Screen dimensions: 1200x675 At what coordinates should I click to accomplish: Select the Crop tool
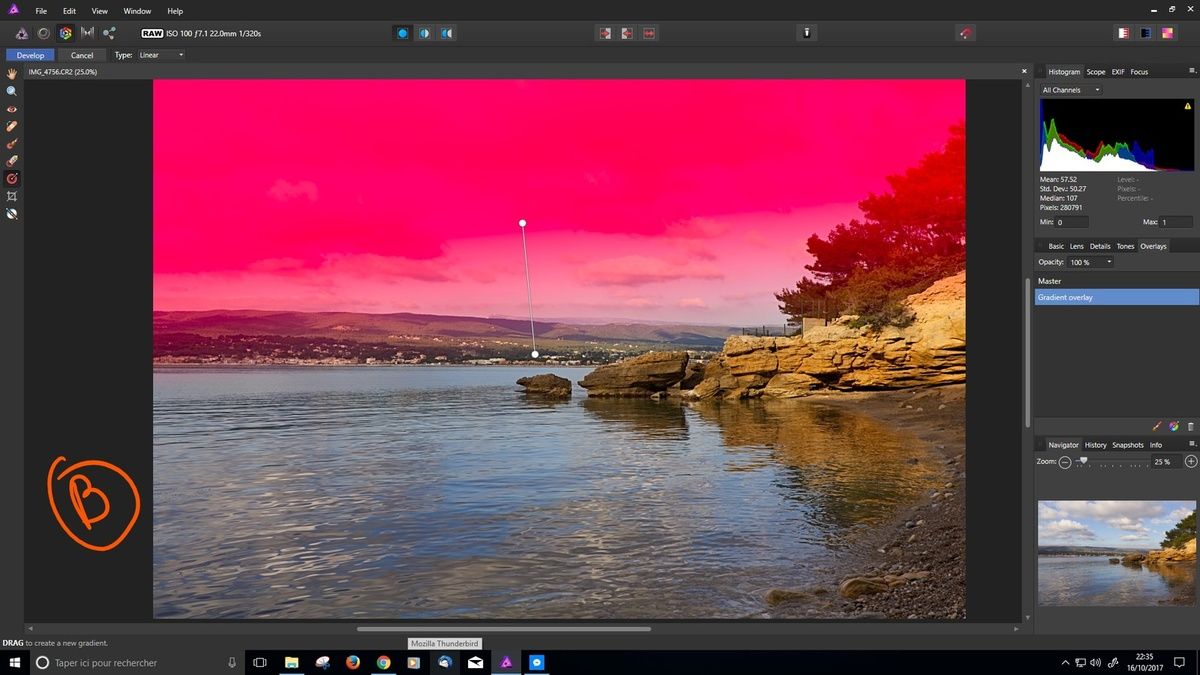[x=12, y=196]
